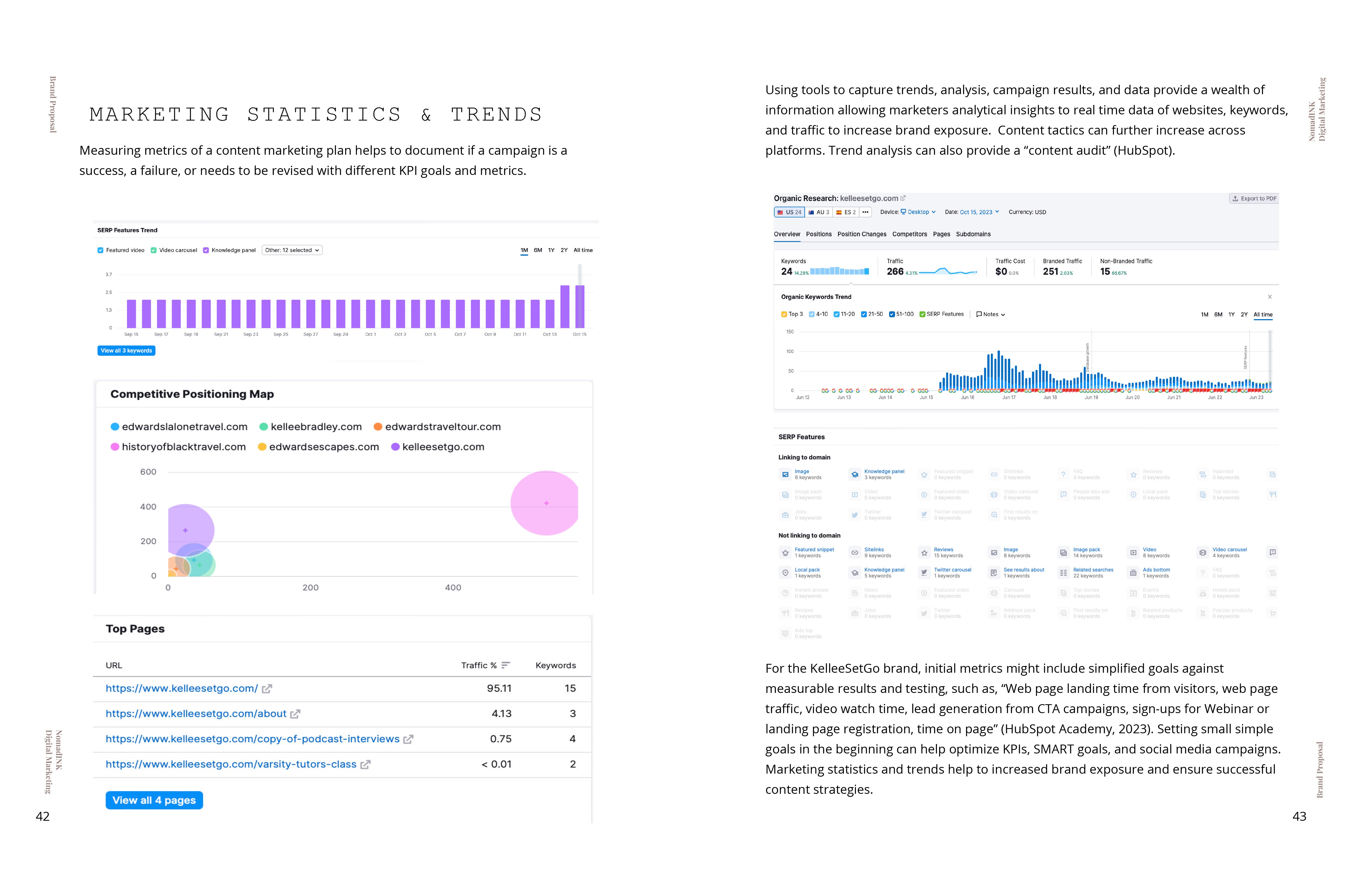This screenshot has height=888, width=1372.
Task: Click the Image icon under Linking to domain
Action: pos(785,475)
